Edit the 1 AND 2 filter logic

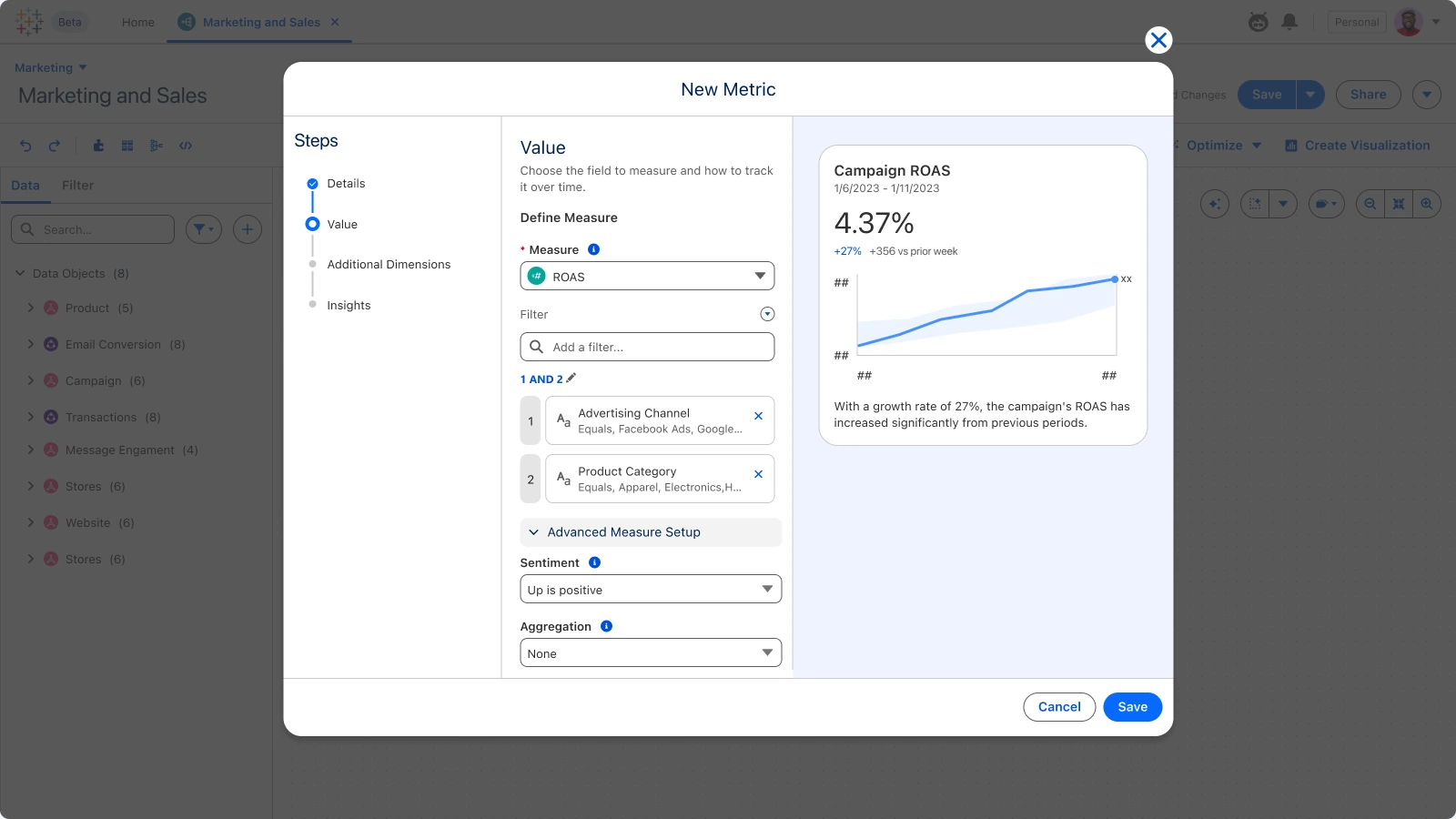571,379
